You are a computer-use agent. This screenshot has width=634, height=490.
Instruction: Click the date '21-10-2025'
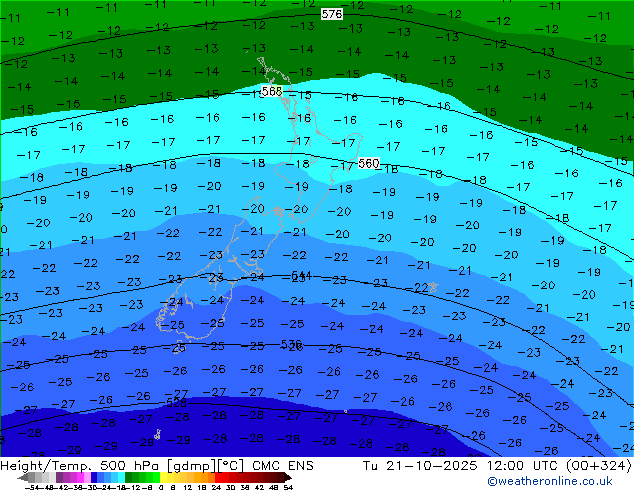[431, 466]
